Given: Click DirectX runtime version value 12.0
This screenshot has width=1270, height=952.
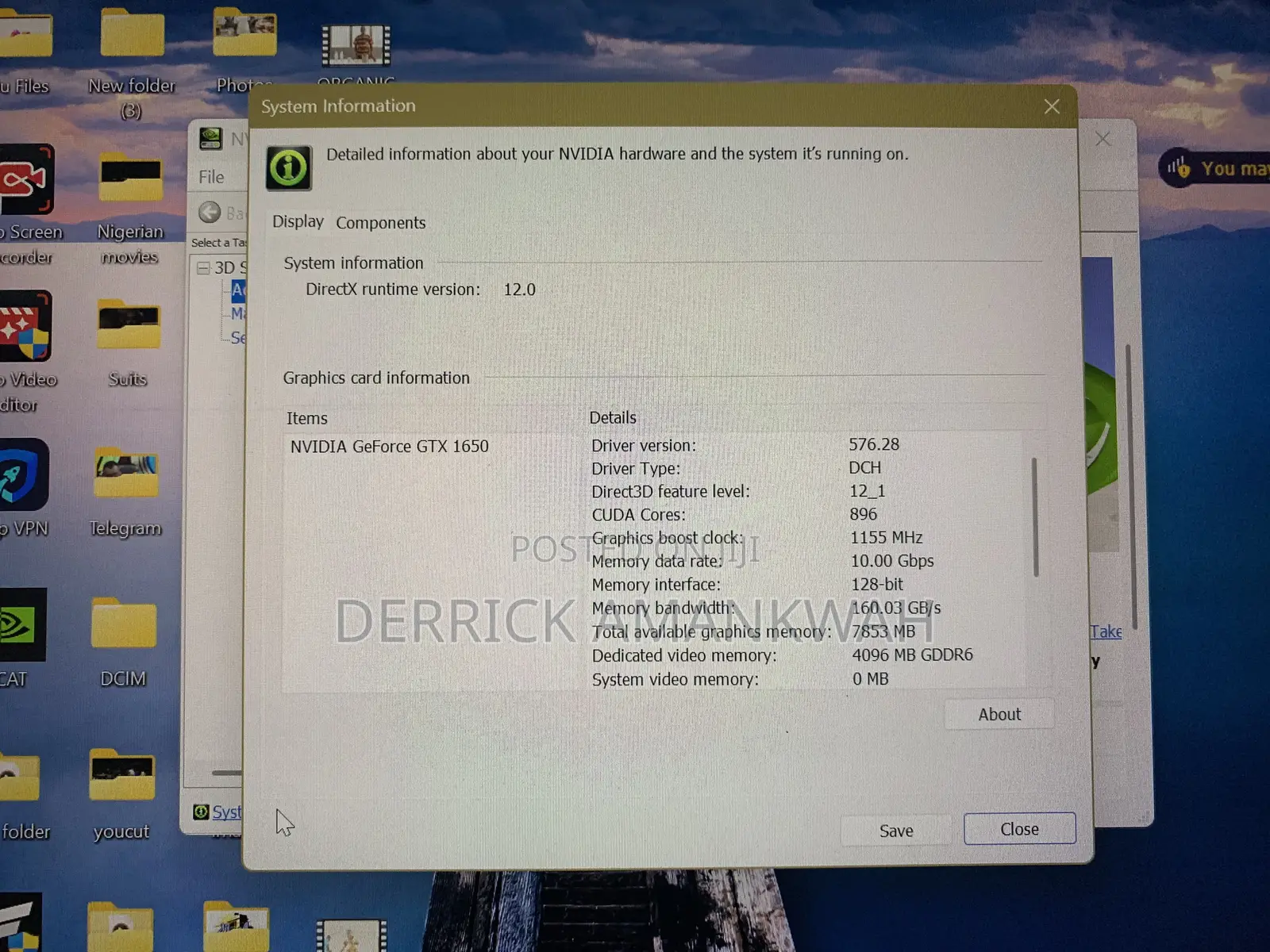Looking at the screenshot, I should click(519, 290).
